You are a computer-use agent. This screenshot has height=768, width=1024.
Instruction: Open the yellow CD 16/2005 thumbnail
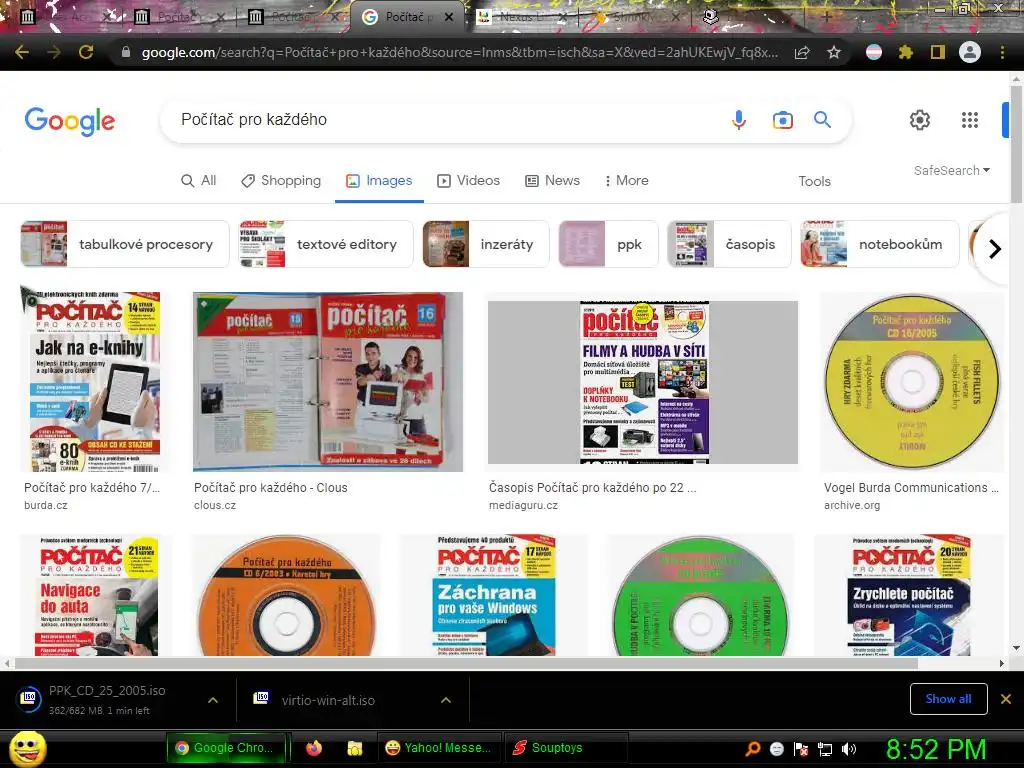(912, 382)
